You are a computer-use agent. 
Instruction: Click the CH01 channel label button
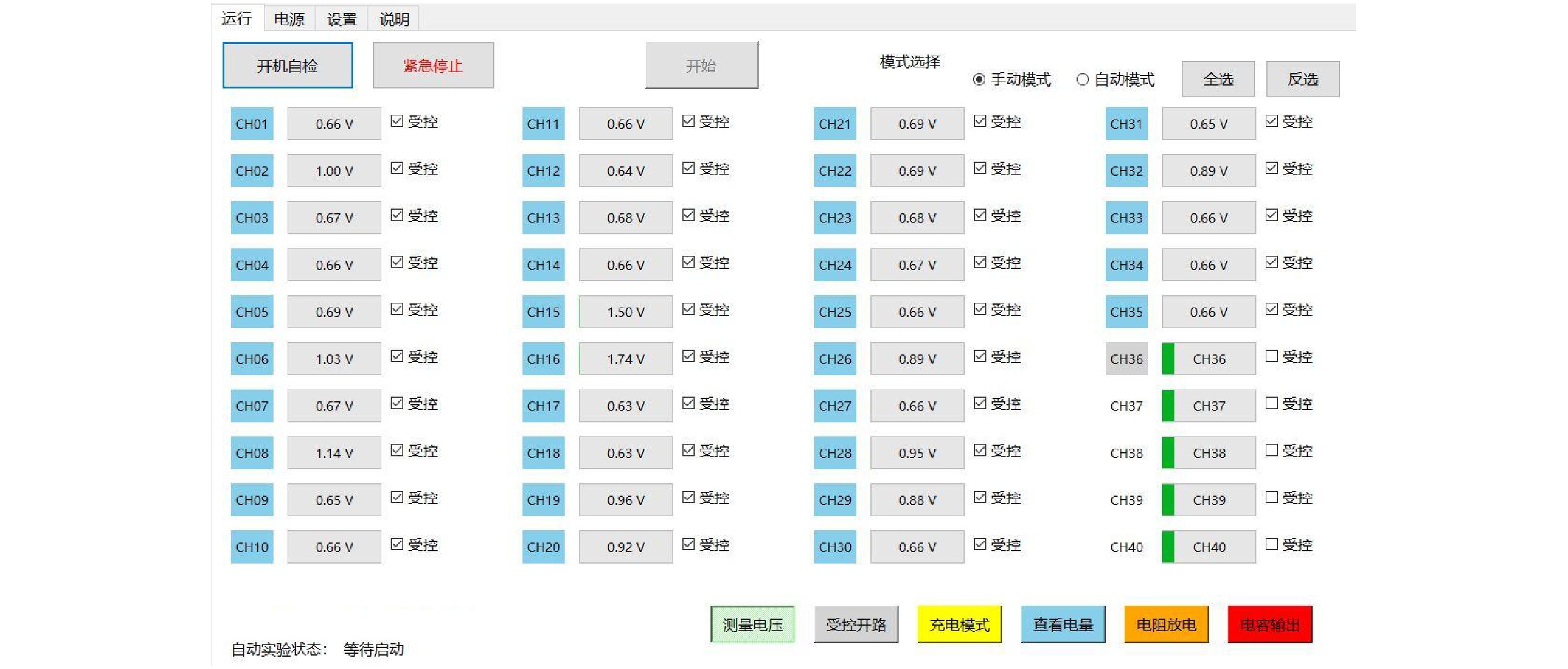[251, 124]
